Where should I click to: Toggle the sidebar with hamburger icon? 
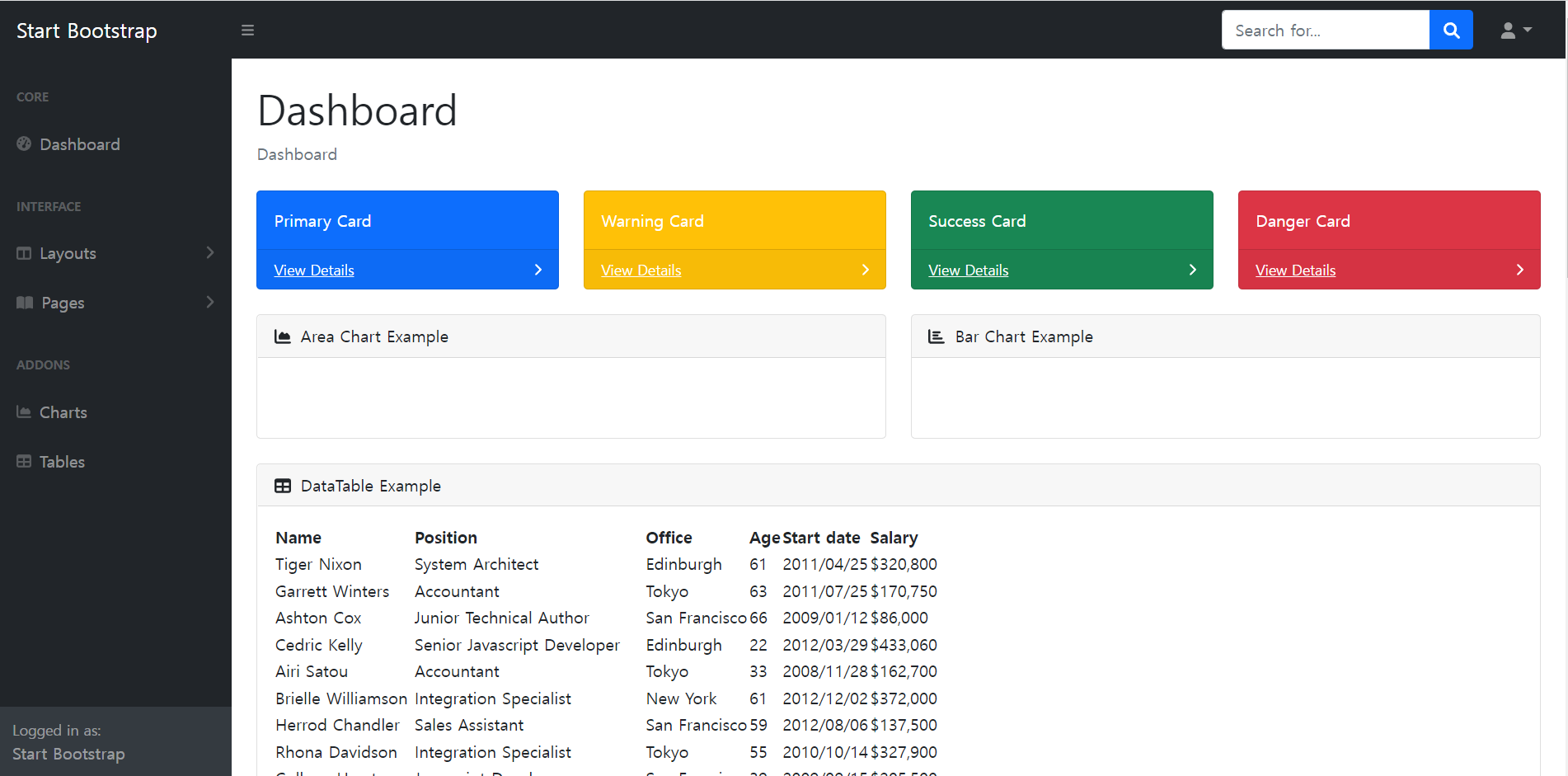(247, 31)
